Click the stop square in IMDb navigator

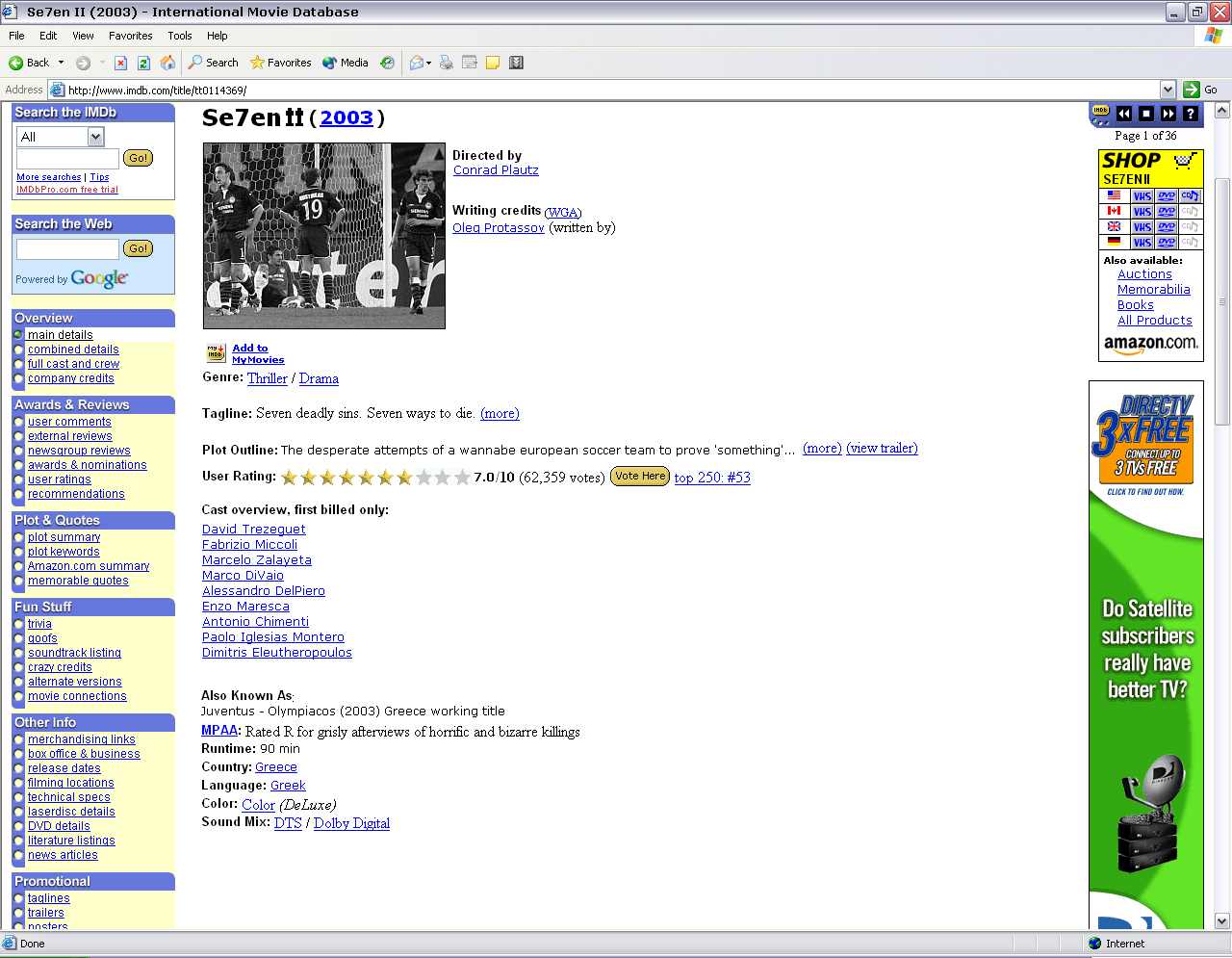click(x=1146, y=114)
